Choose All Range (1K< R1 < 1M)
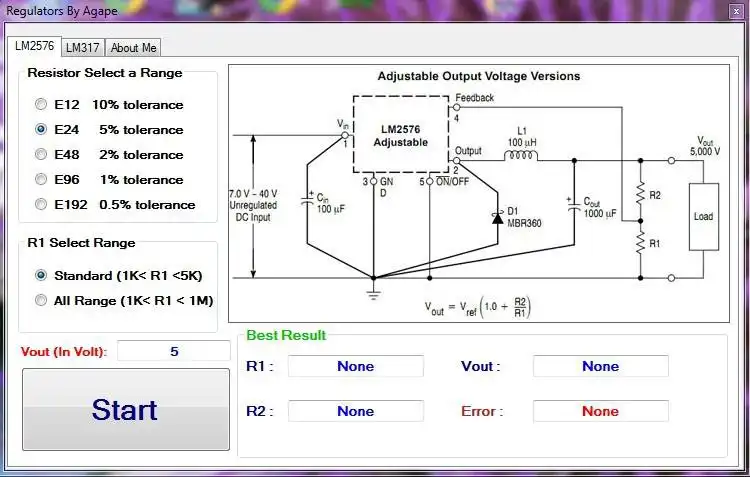 pyautogui.click(x=41, y=300)
